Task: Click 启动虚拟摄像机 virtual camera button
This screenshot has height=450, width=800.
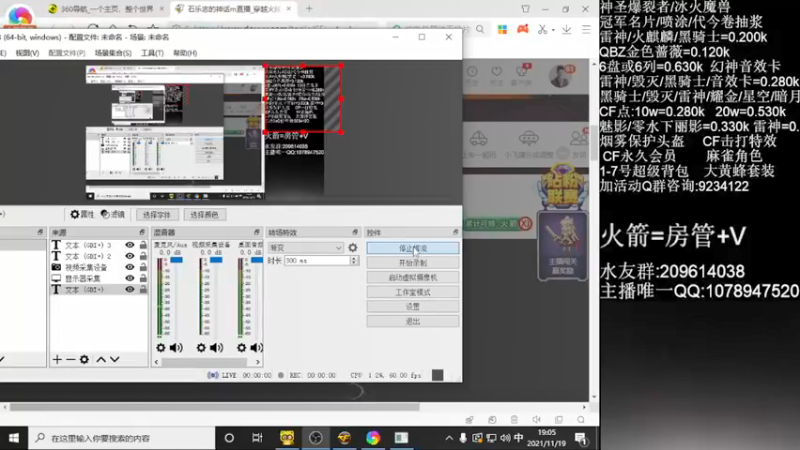Action: point(413,278)
